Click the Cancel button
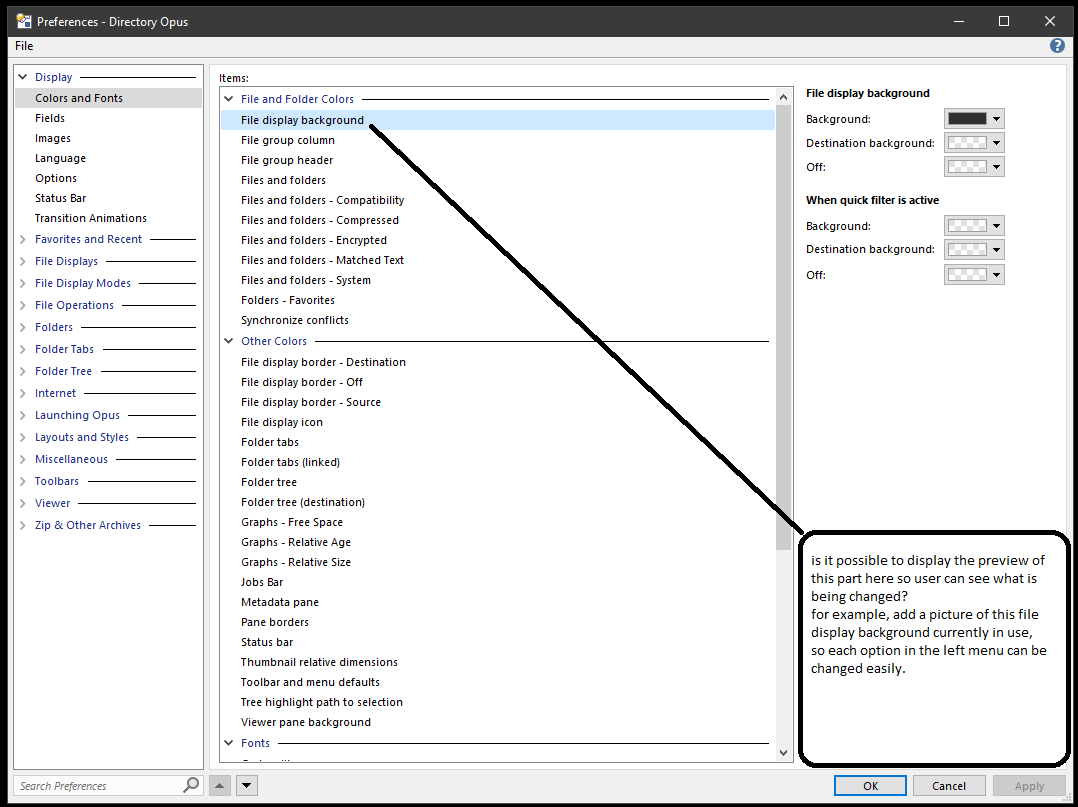 click(x=949, y=786)
